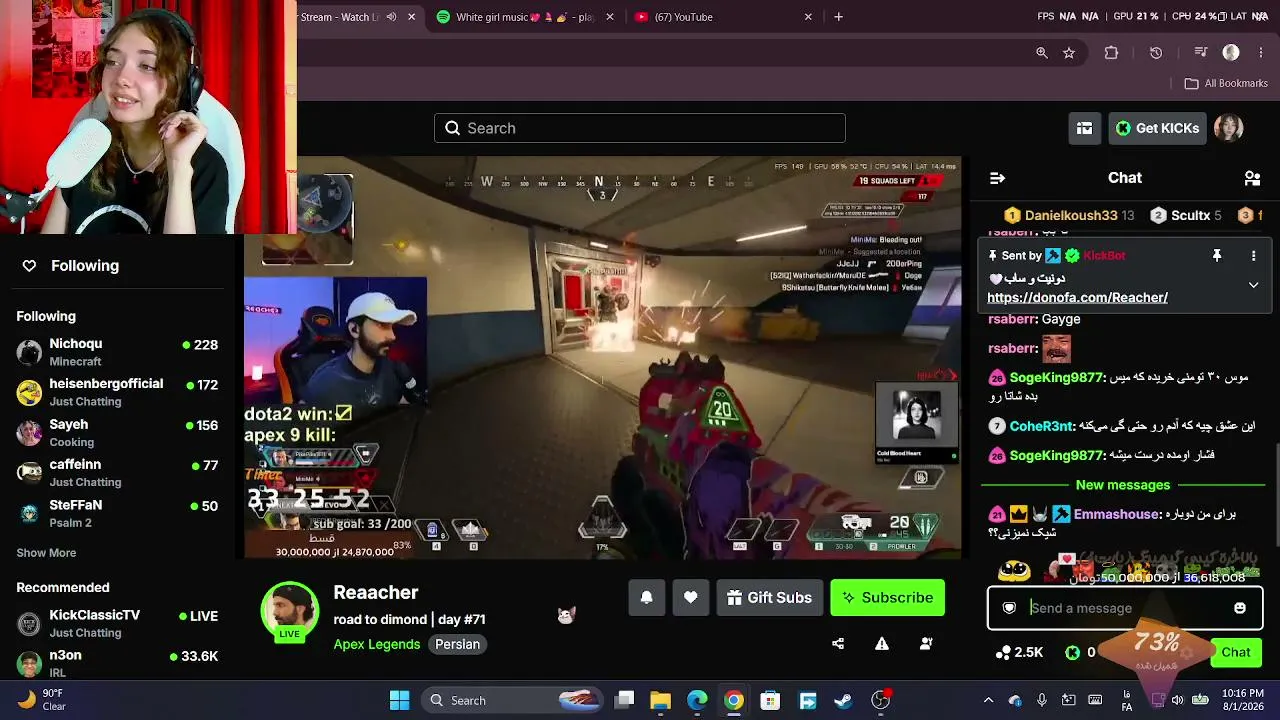Open OBS Studio from taskbar
1280x720 pixels.
(880, 700)
